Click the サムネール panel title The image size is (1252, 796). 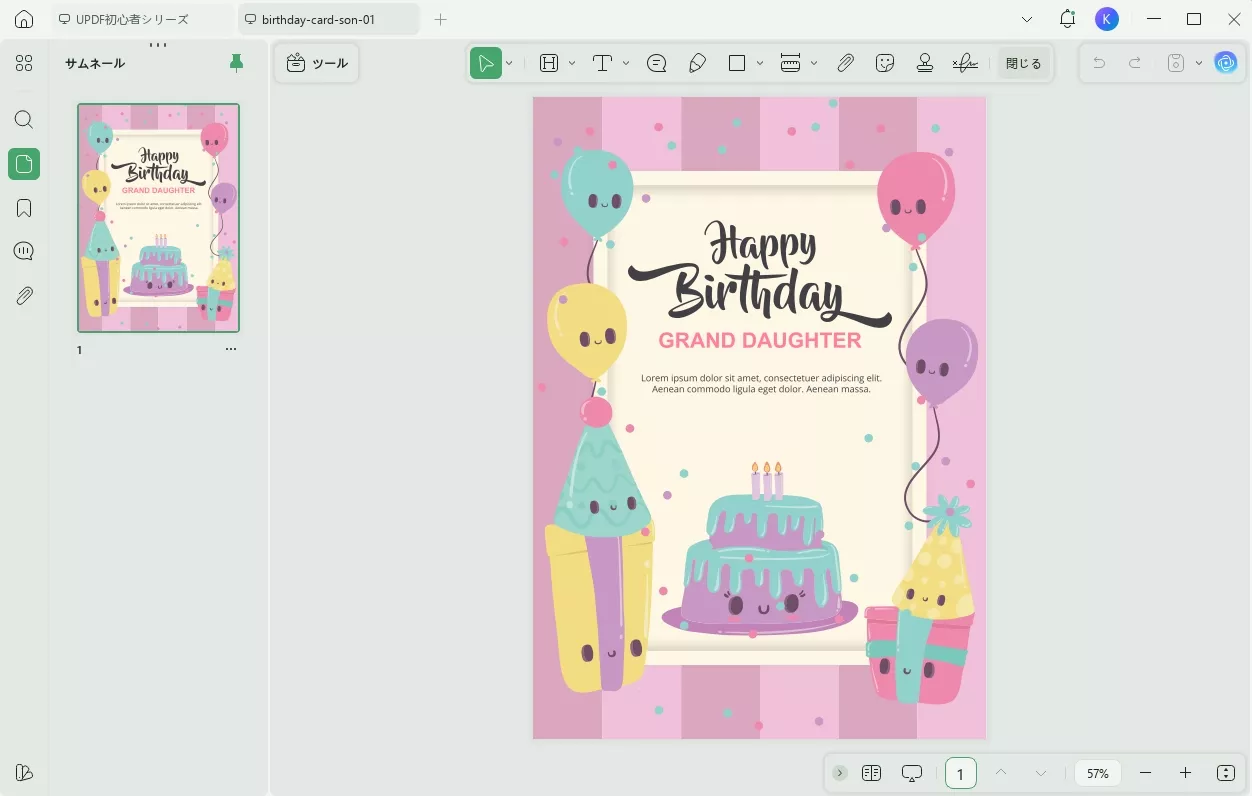[95, 63]
